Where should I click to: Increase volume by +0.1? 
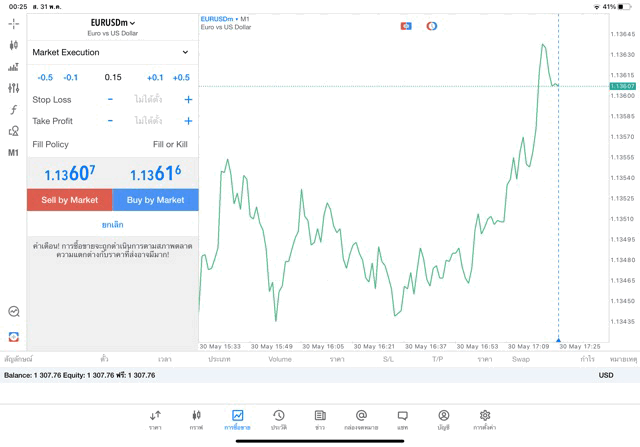155,77
